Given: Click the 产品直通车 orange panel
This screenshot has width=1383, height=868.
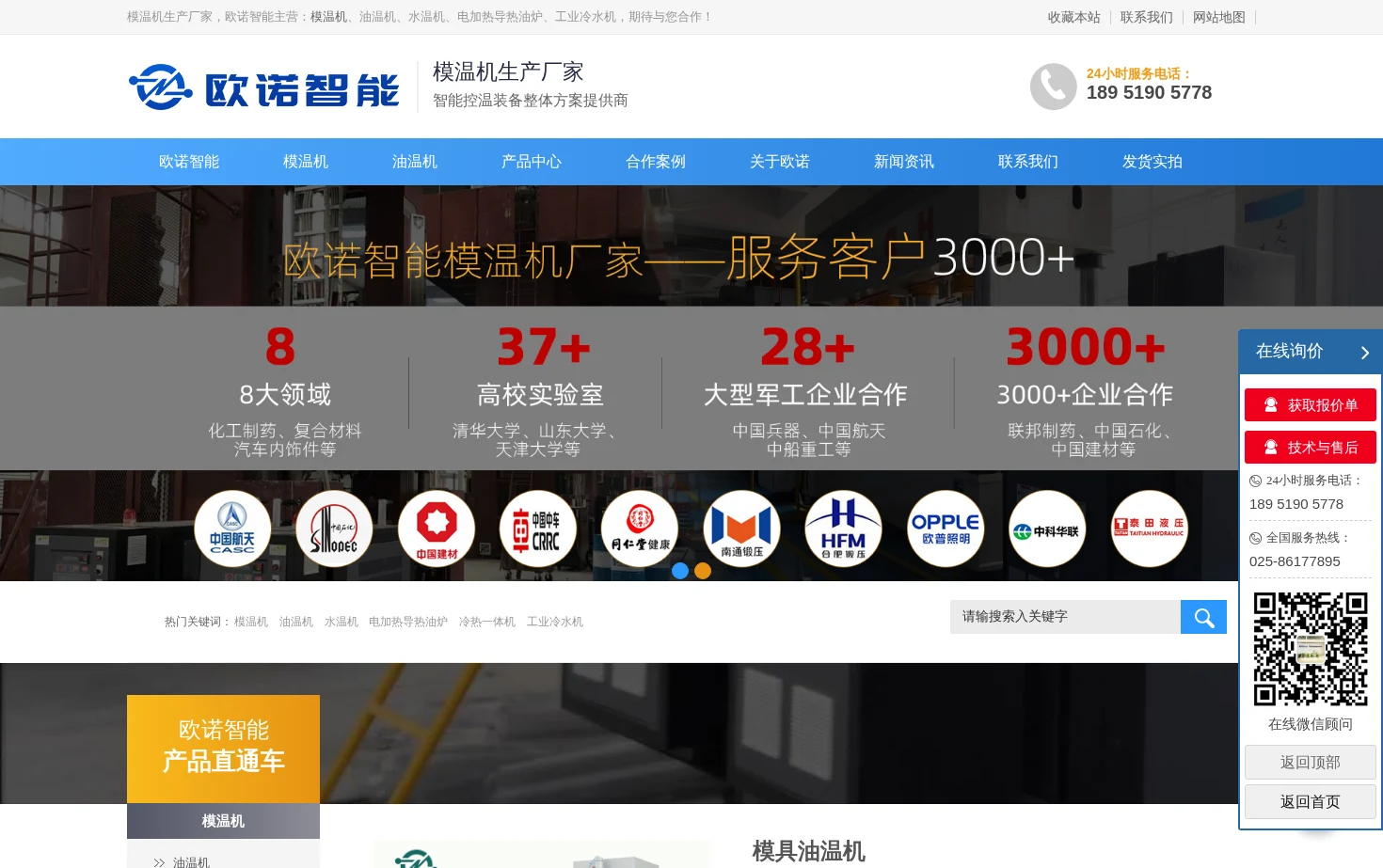Looking at the screenshot, I should pyautogui.click(x=223, y=749).
